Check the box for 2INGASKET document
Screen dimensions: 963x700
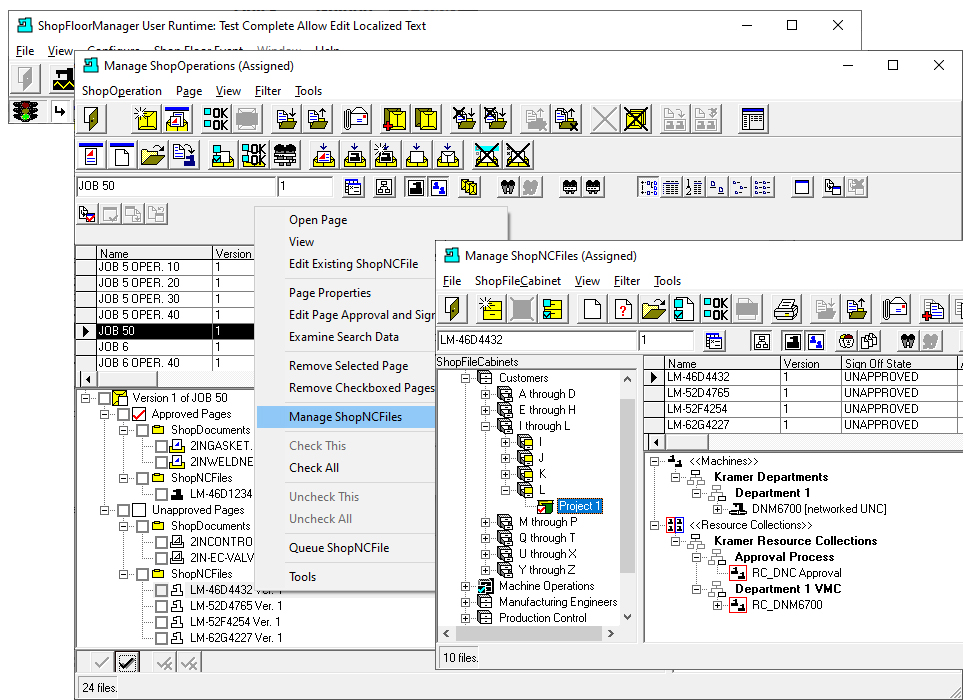point(162,446)
